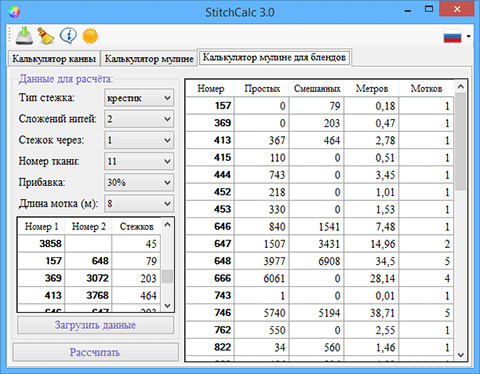Click the Стежков column header
The width and height of the screenshot is (480, 374).
click(136, 227)
